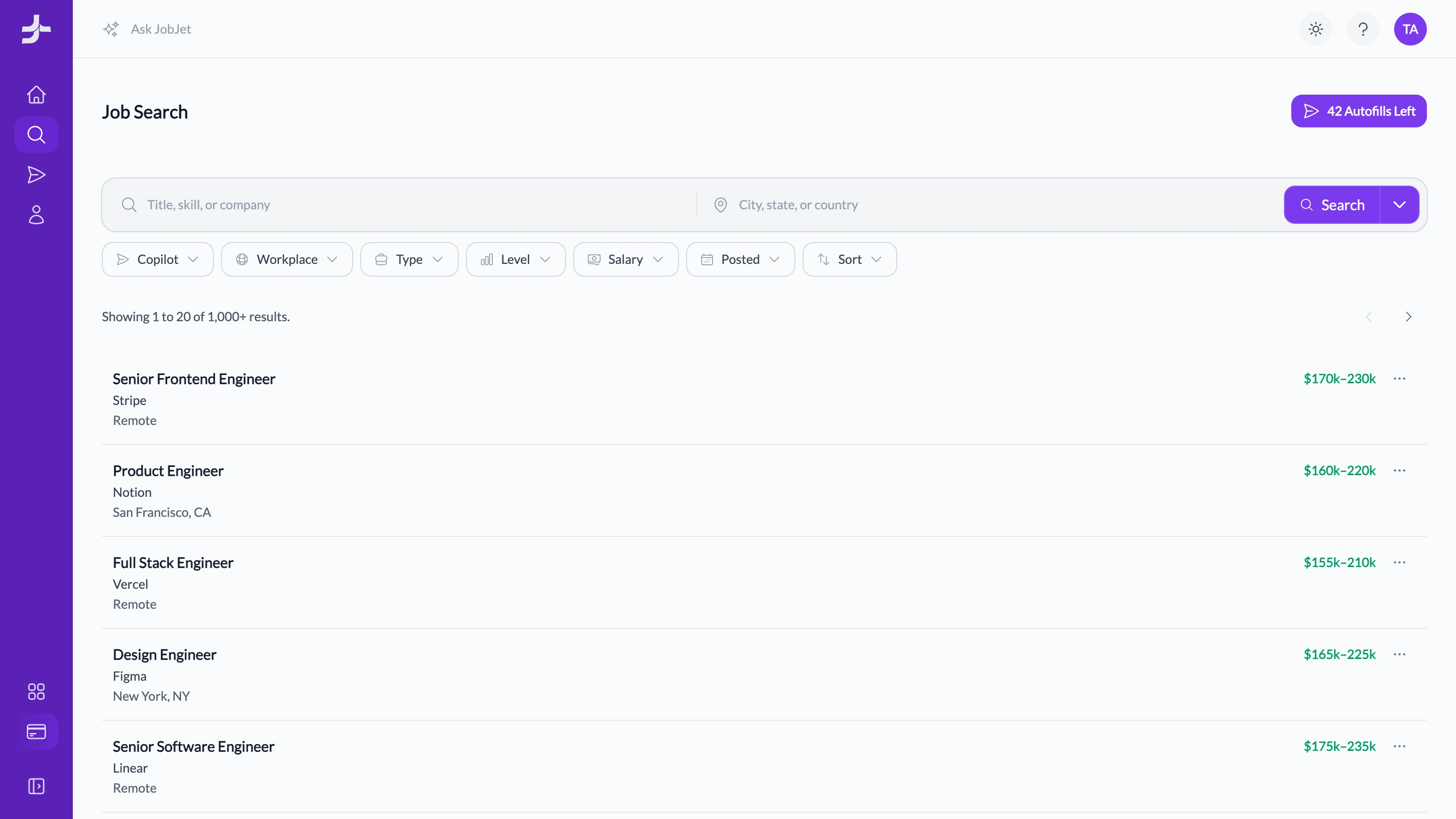Select the Job Search sidebar icon
Viewport: 1456px width, 819px height.
pyautogui.click(x=36, y=135)
